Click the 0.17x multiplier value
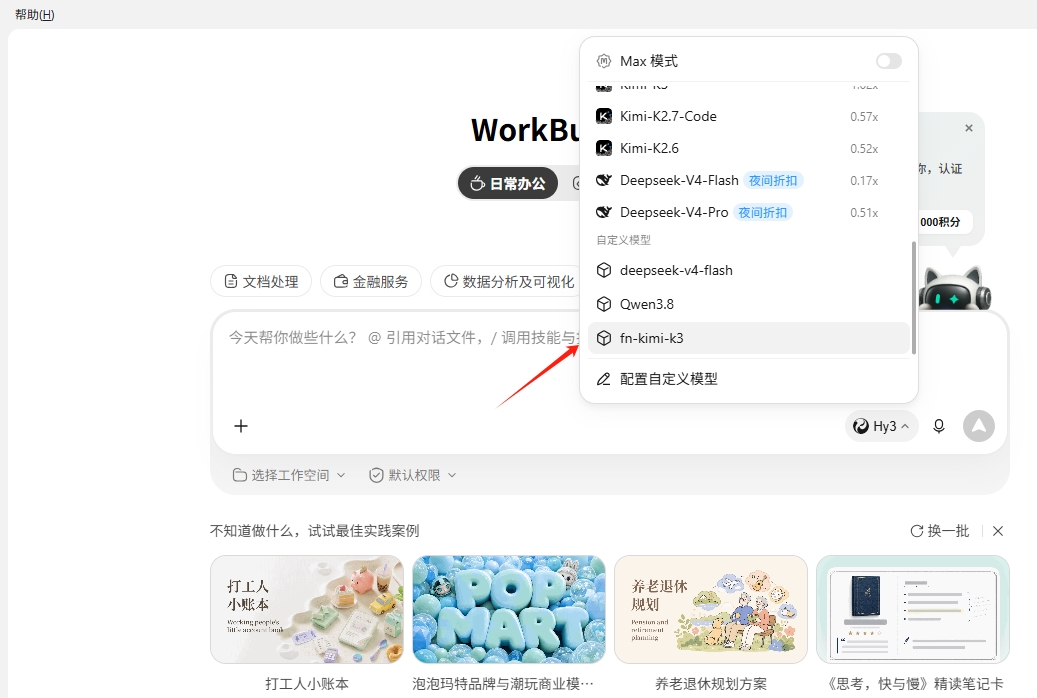 [864, 181]
